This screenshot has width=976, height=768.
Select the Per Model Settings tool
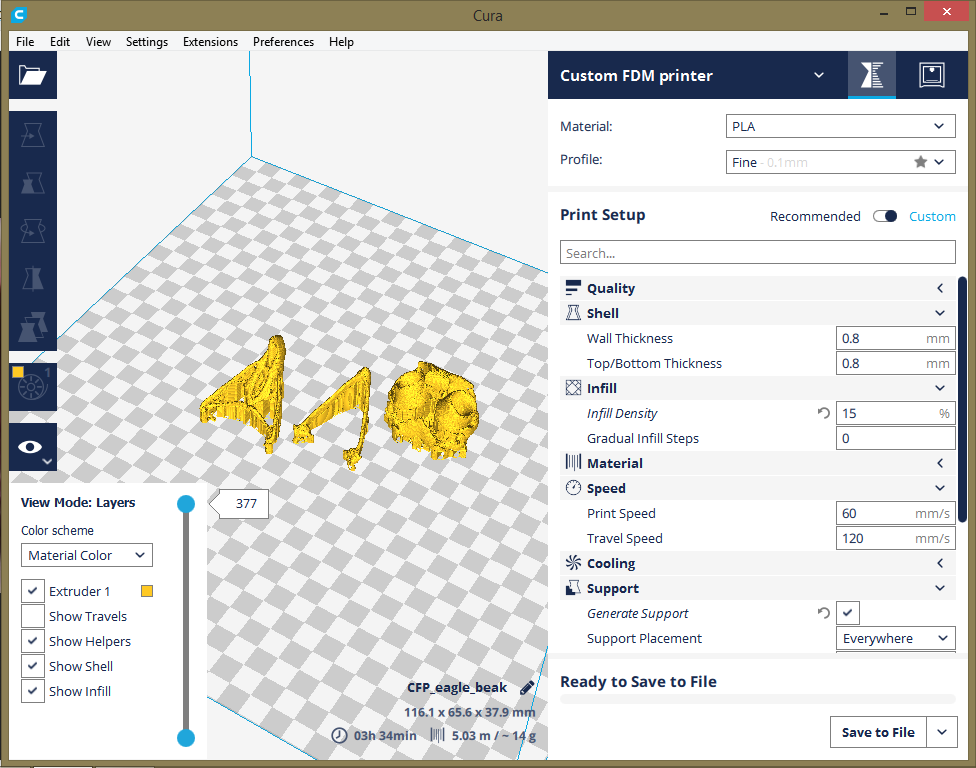coord(32,327)
